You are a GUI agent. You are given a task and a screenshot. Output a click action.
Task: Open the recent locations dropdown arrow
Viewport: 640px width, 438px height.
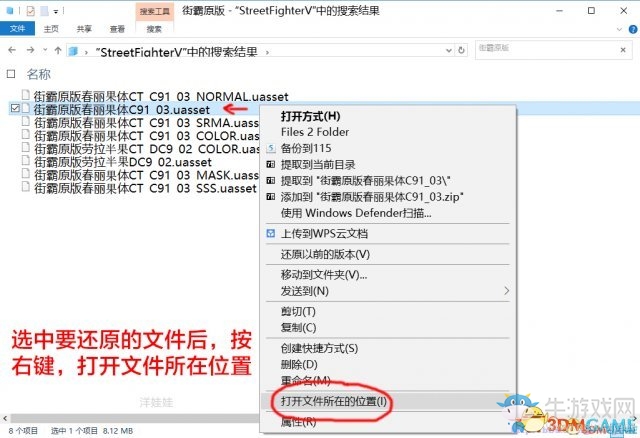44,50
